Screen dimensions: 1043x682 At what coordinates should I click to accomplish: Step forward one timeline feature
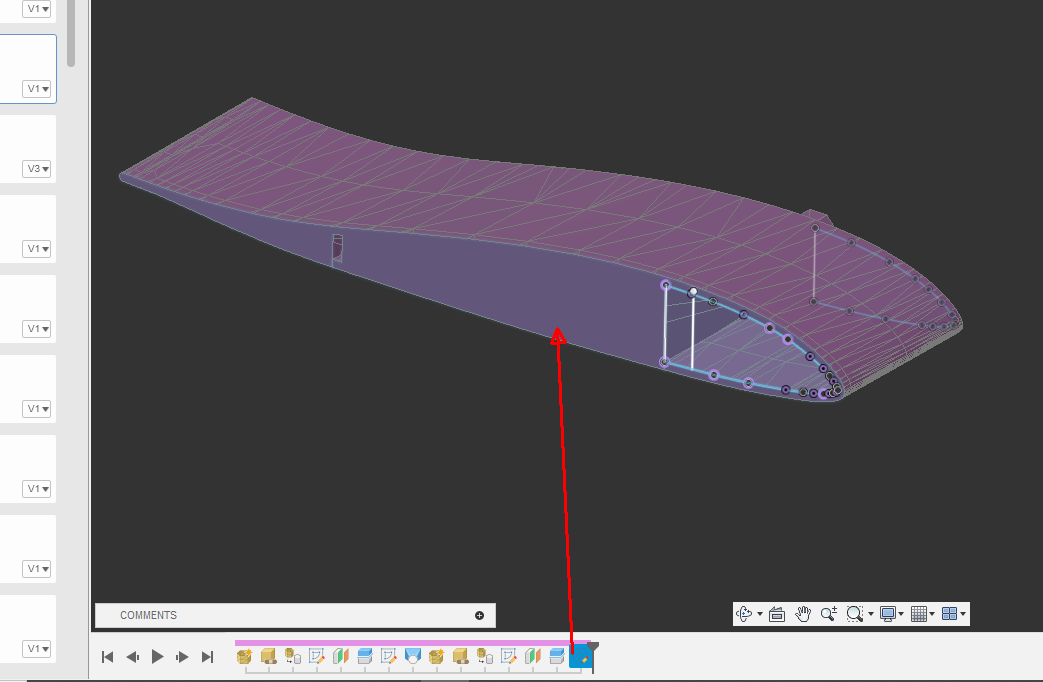[x=182, y=657]
